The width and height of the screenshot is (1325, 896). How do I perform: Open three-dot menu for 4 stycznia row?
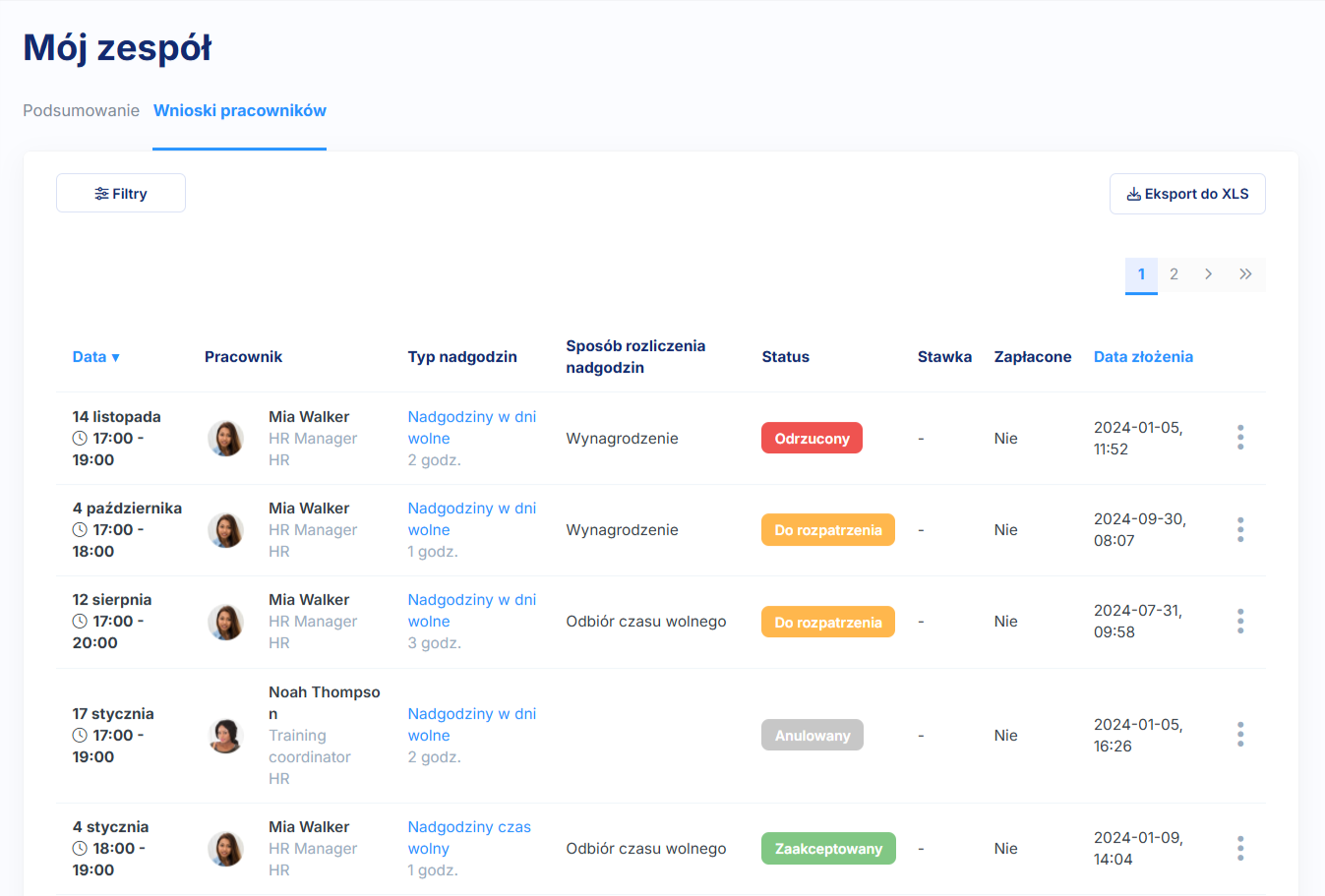[x=1240, y=849]
